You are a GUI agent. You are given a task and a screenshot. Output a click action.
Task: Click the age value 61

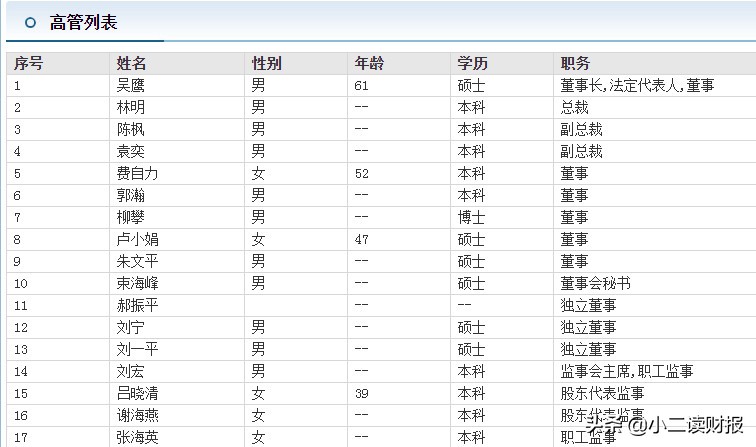[x=362, y=86]
